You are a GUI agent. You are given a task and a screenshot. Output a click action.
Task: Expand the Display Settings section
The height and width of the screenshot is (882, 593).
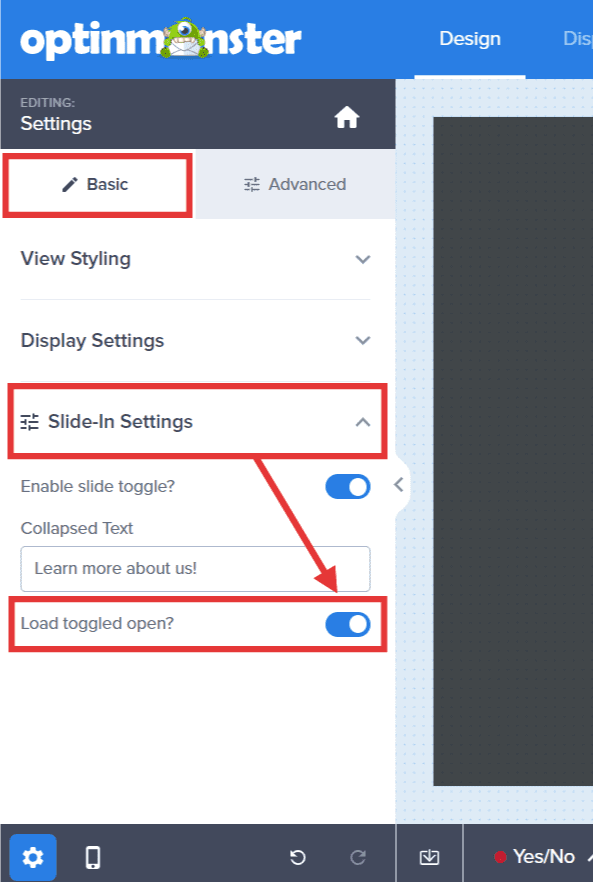(195, 340)
